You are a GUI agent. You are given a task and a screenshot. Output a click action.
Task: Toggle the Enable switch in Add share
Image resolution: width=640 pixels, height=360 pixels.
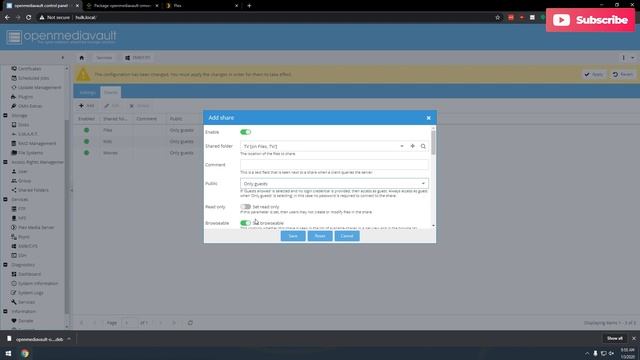click(x=245, y=132)
